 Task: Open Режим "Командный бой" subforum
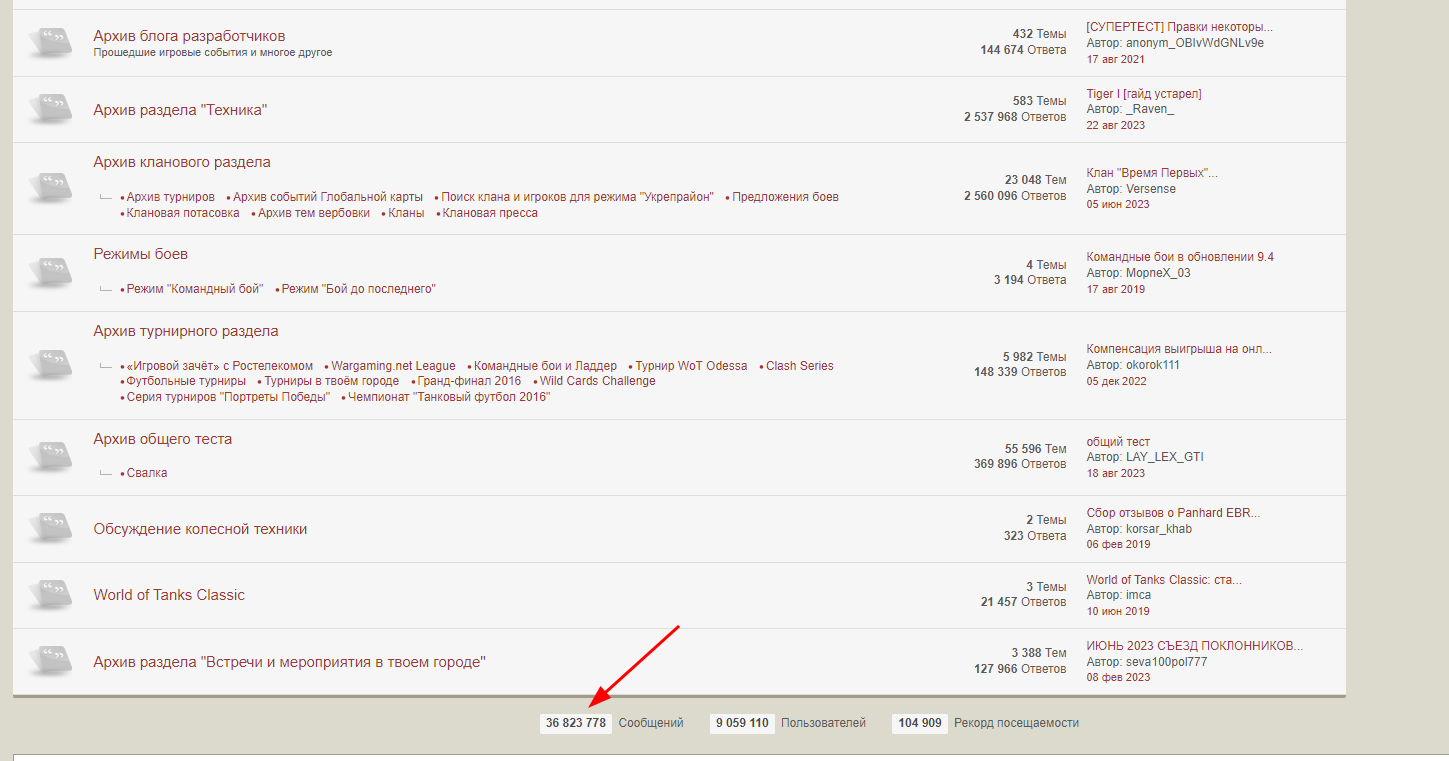pyautogui.click(x=194, y=289)
